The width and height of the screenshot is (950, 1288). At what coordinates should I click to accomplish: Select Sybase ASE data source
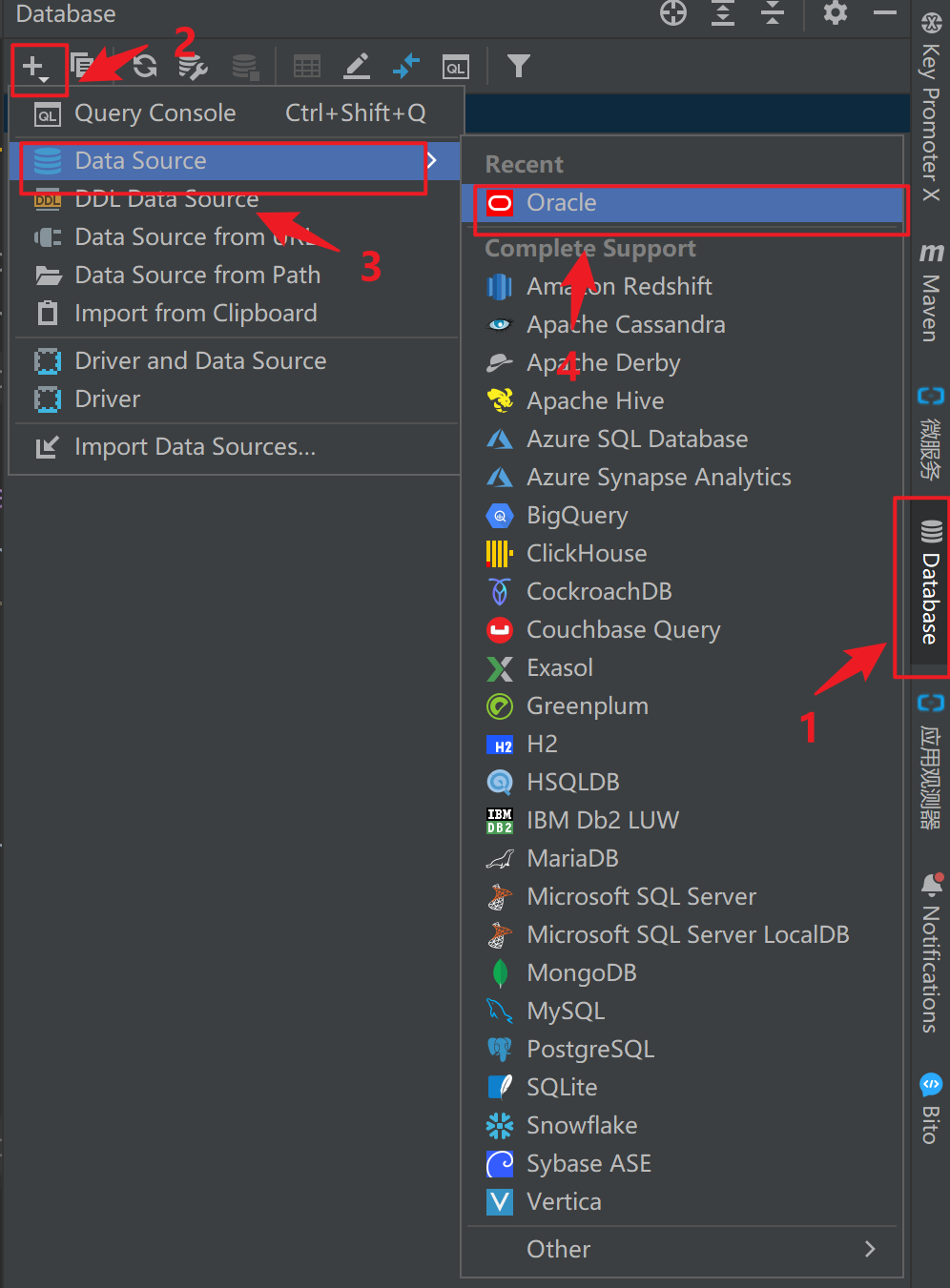pyautogui.click(x=682, y=1164)
